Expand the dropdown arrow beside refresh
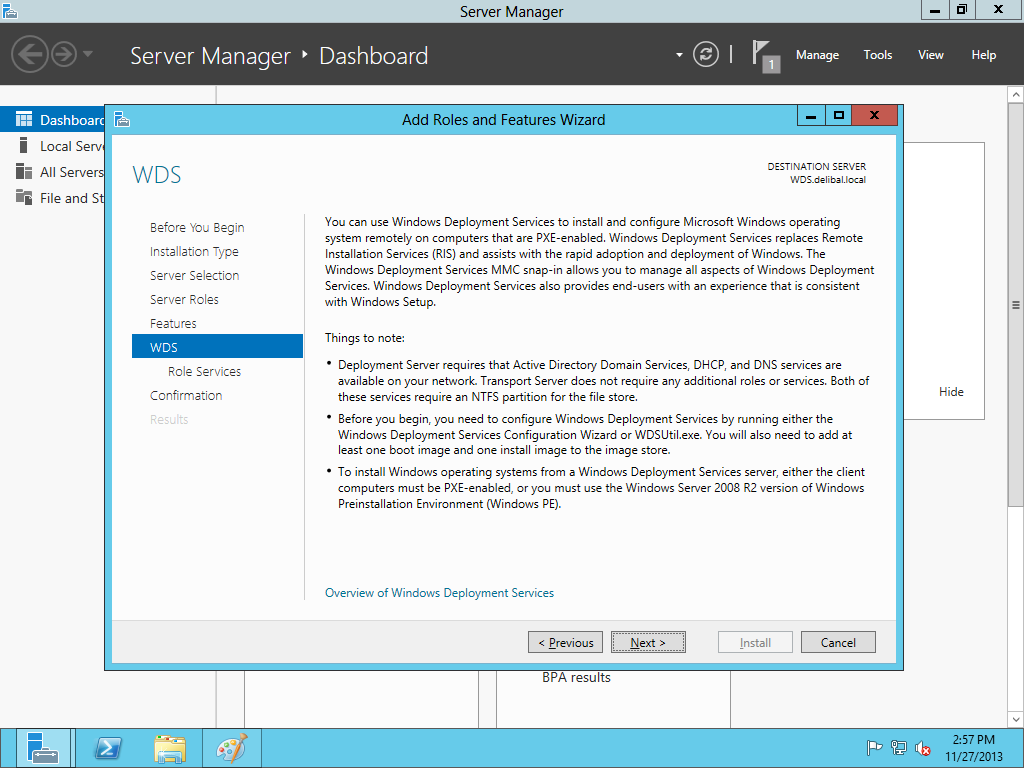 [679, 55]
